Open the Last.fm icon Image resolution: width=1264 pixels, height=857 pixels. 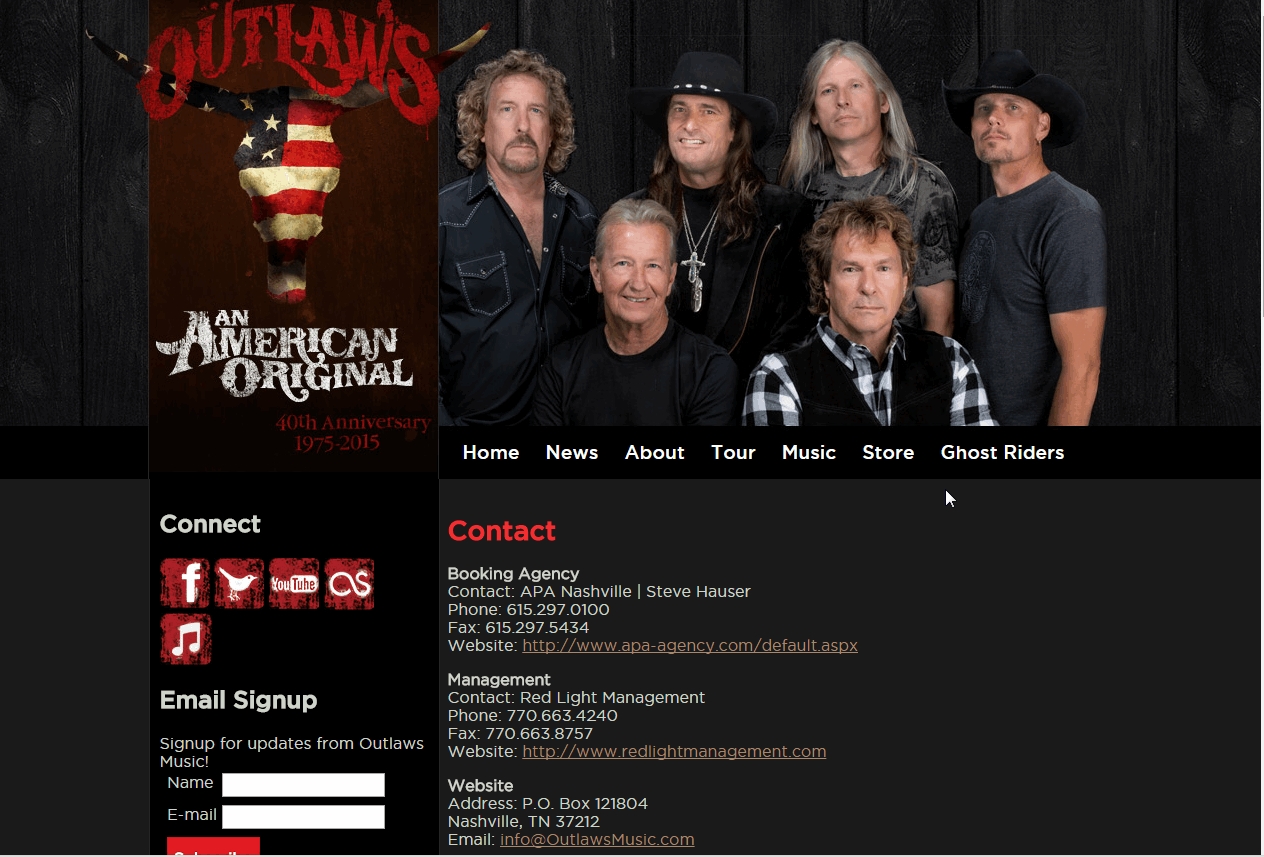349,584
